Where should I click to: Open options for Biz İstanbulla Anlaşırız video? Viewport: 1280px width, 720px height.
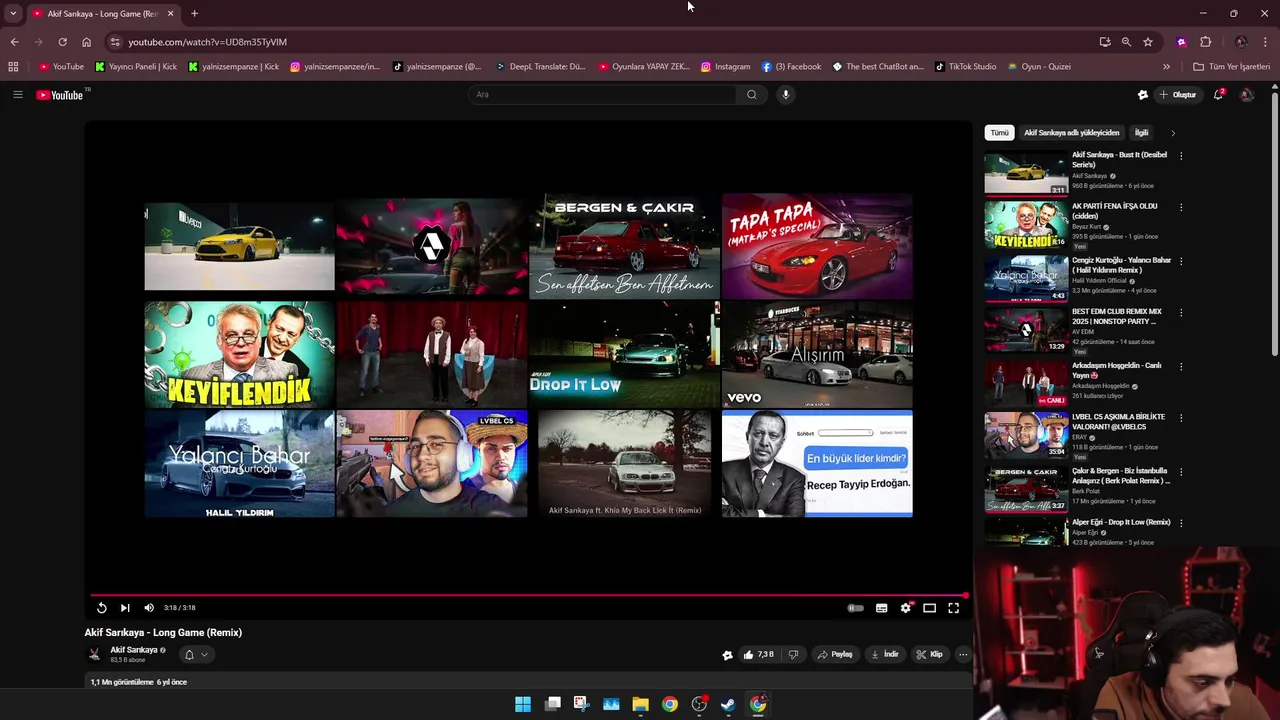pos(1181,470)
